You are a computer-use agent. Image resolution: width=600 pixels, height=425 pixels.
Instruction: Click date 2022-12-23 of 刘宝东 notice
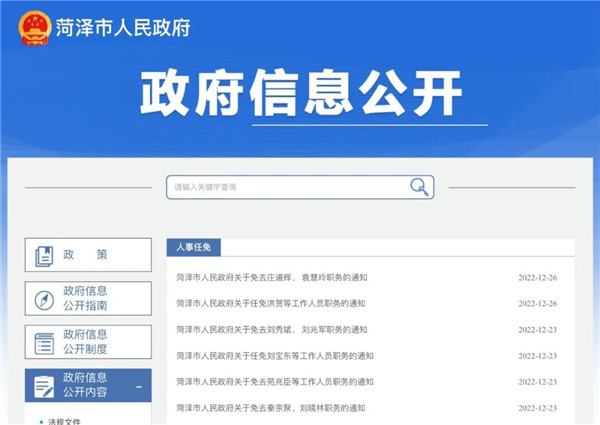(538, 356)
